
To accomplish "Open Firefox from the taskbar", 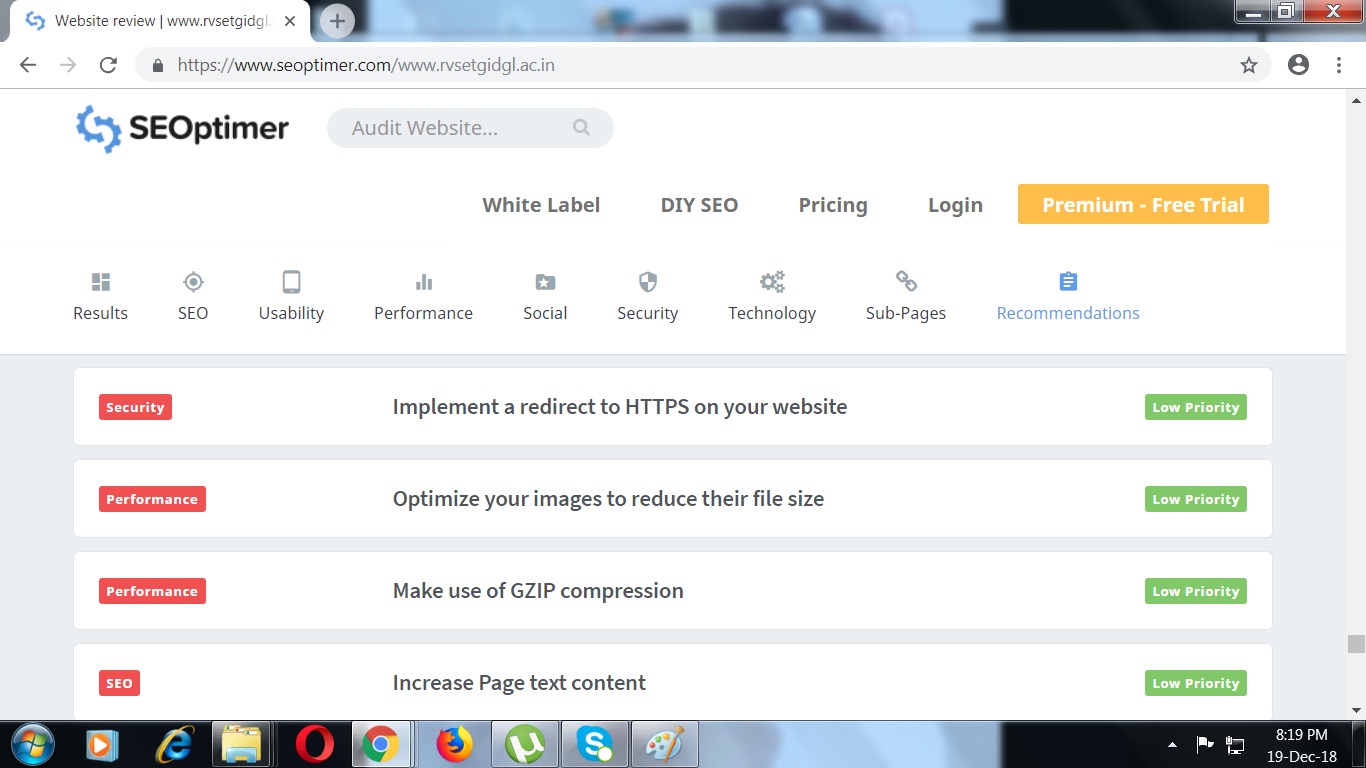I will (454, 744).
